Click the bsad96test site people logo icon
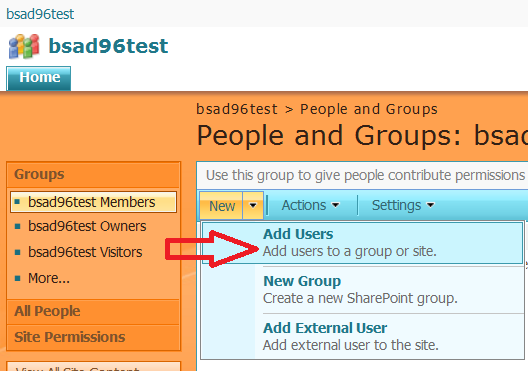 pos(24,46)
